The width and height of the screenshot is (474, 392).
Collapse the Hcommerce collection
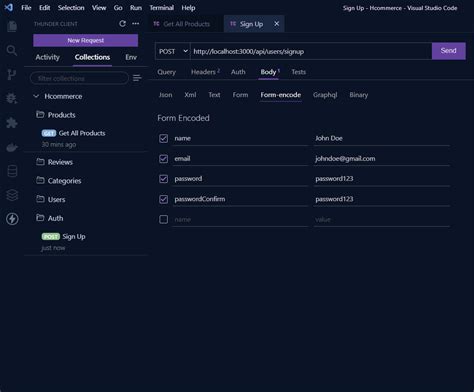click(36, 96)
